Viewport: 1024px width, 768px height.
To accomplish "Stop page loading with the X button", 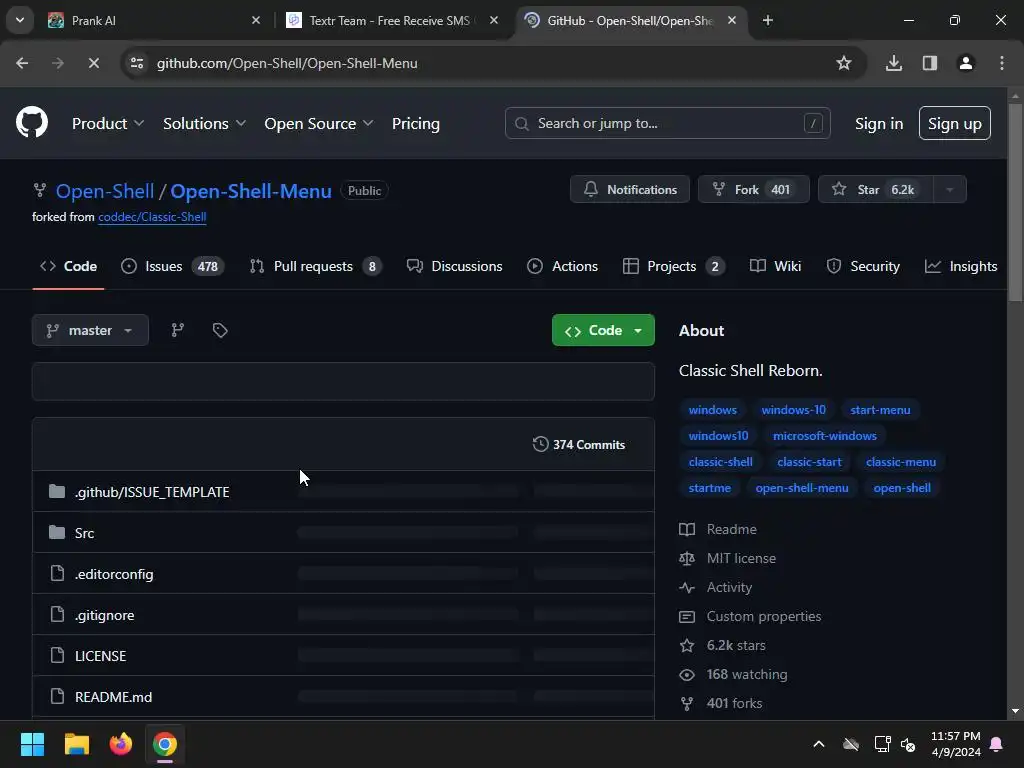I will [93, 63].
